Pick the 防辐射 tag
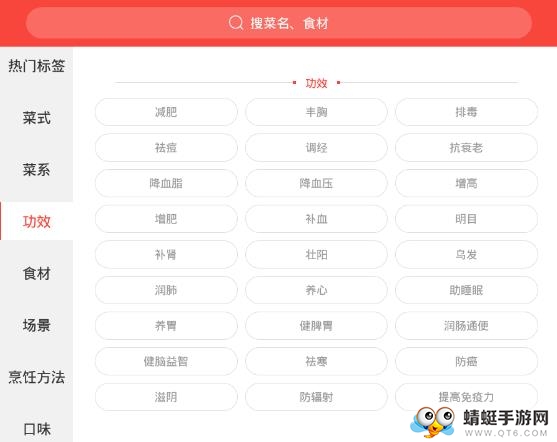The image size is (557, 442). pyautogui.click(x=316, y=397)
